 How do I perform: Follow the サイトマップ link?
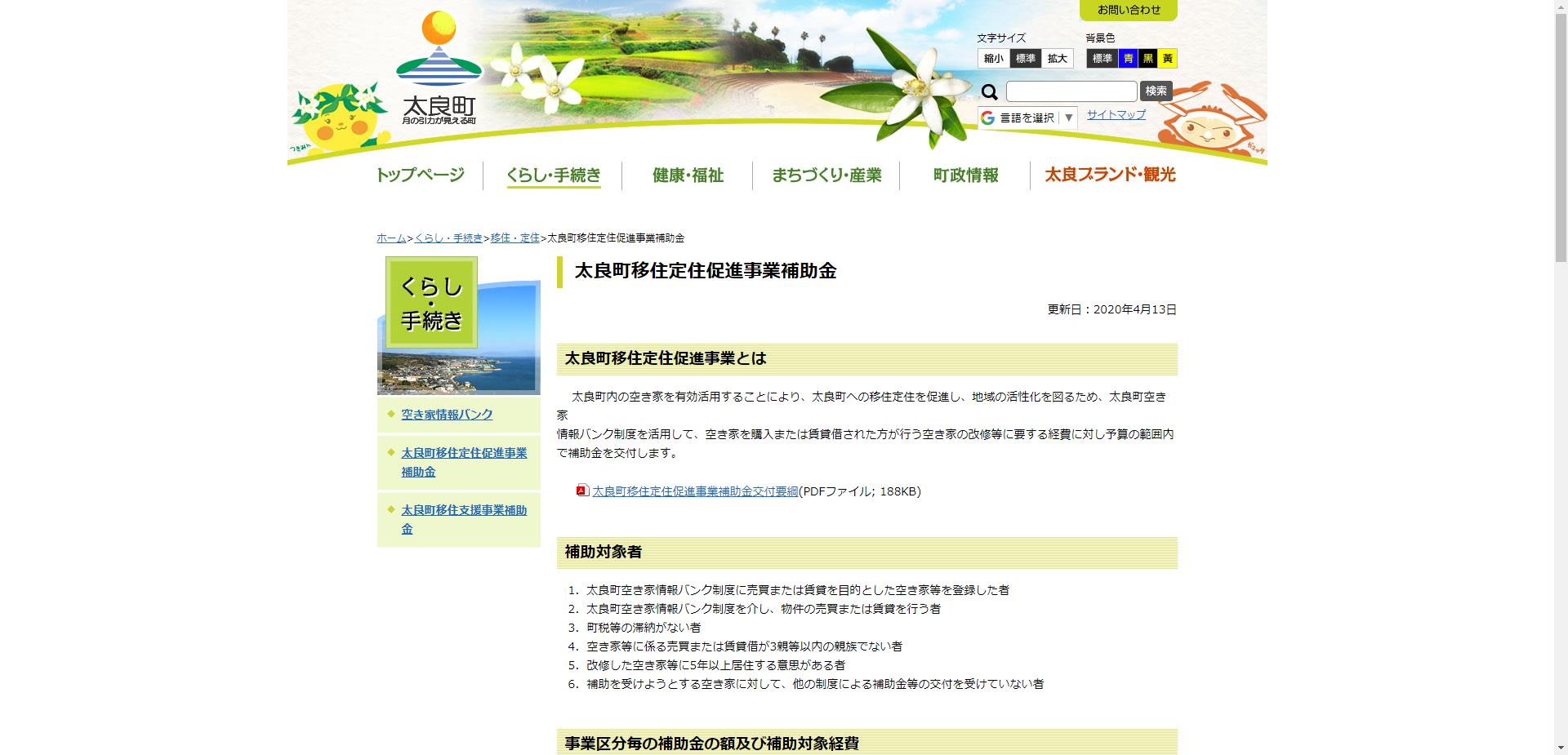1116,116
